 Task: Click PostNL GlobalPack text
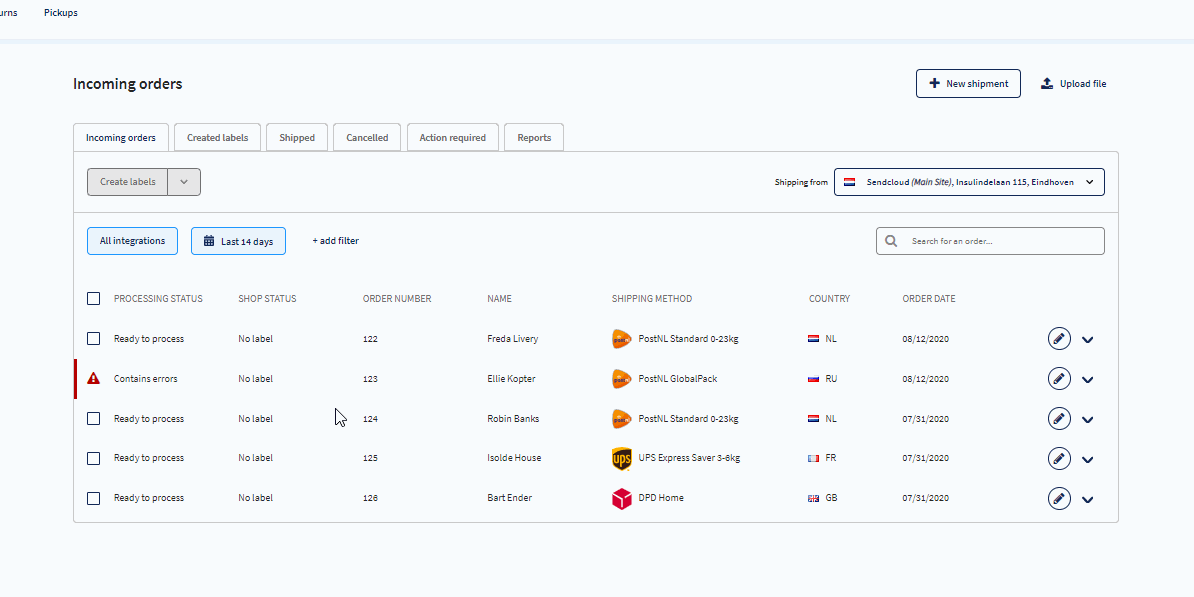pos(678,378)
